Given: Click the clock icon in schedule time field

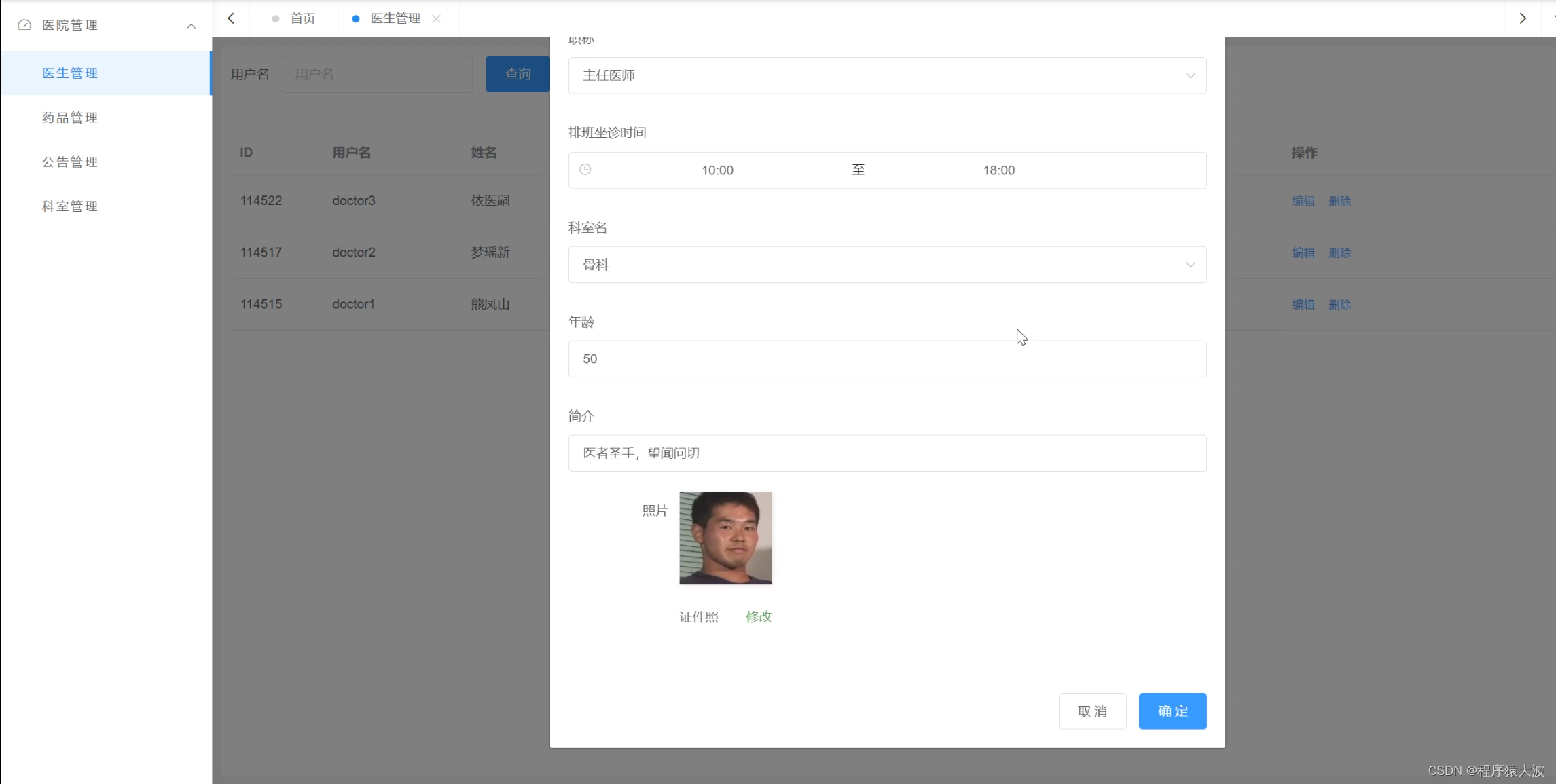Looking at the screenshot, I should (585, 170).
